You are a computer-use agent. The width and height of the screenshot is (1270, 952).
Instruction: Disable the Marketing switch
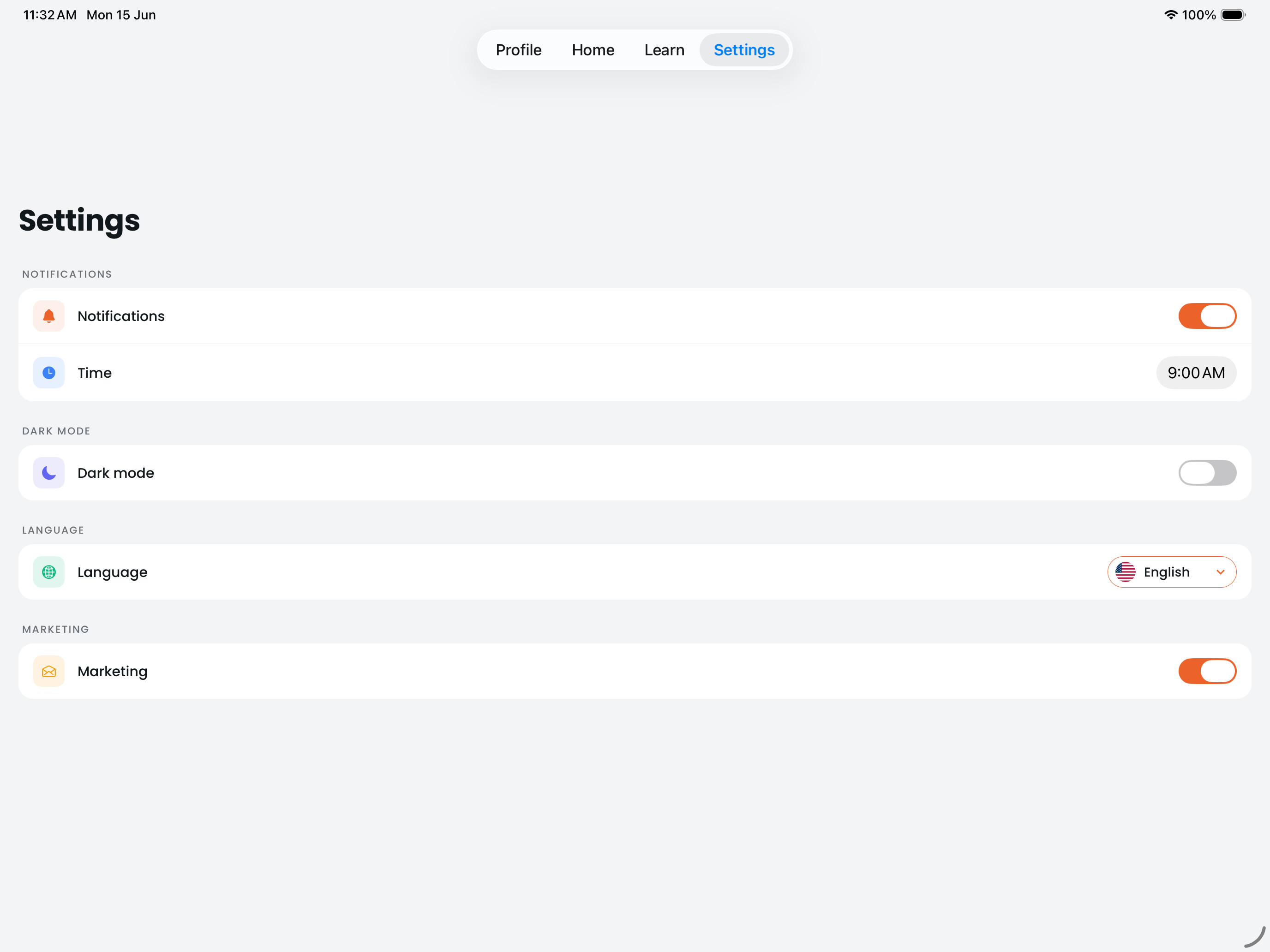1207,672
